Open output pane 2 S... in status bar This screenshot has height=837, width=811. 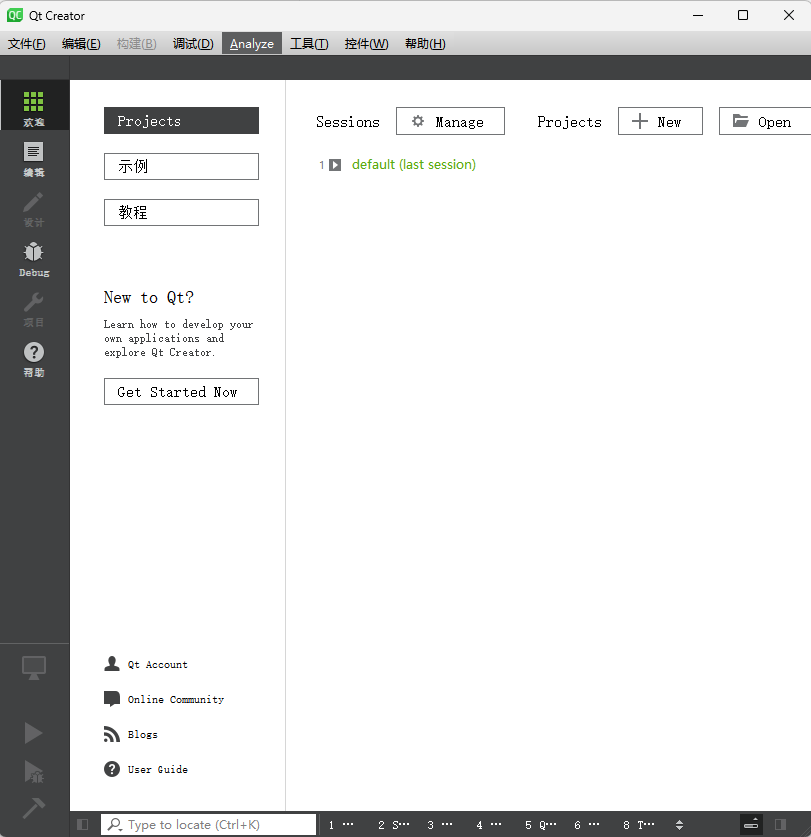tap(394, 825)
